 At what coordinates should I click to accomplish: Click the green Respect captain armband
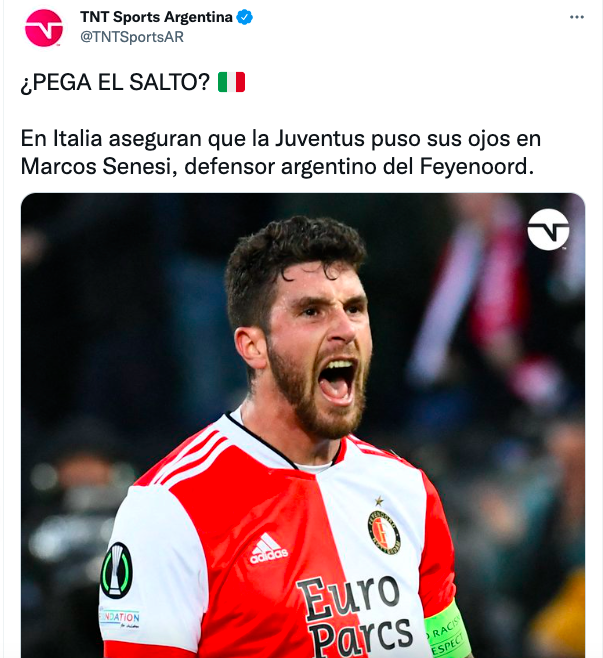pyautogui.click(x=446, y=630)
